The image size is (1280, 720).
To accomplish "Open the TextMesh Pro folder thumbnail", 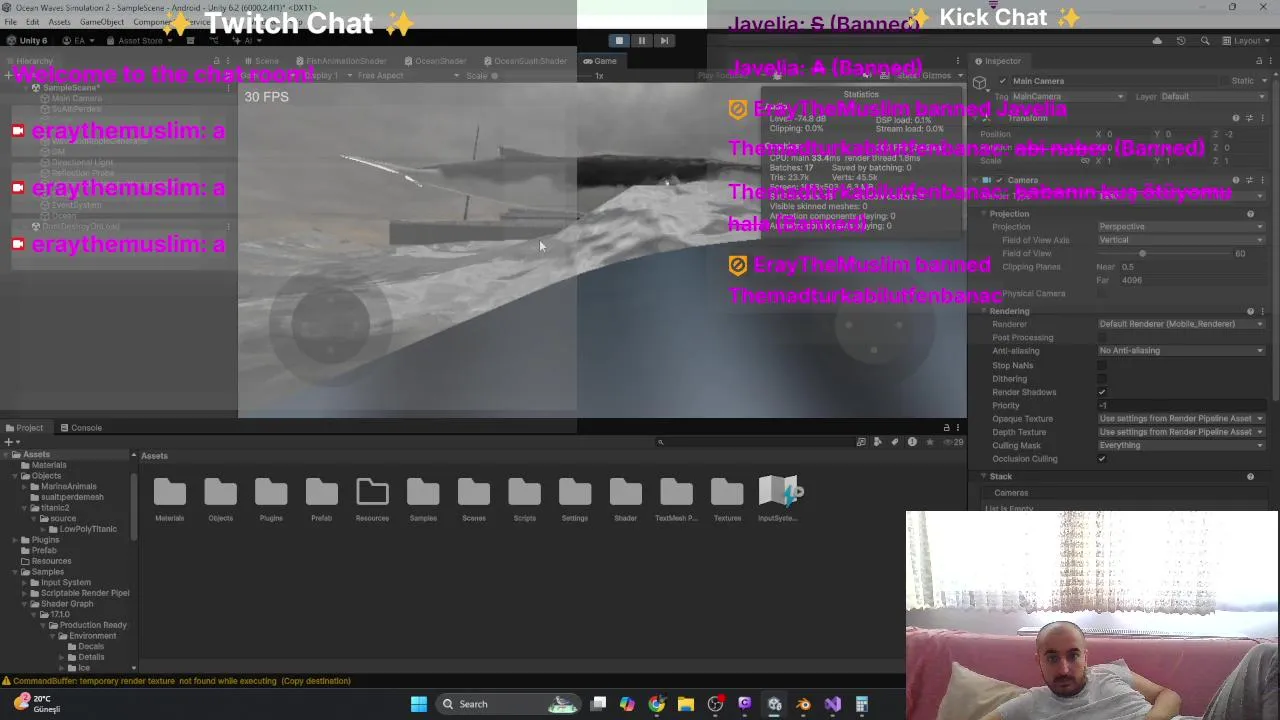I will (x=676, y=492).
